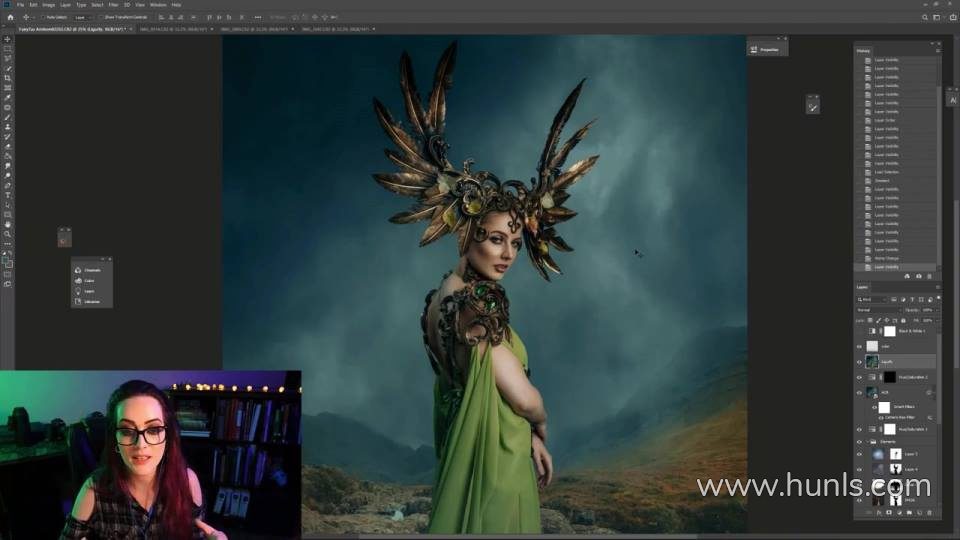960x540 pixels.
Task: Select the Hand tool
Action: pyautogui.click(x=7, y=225)
